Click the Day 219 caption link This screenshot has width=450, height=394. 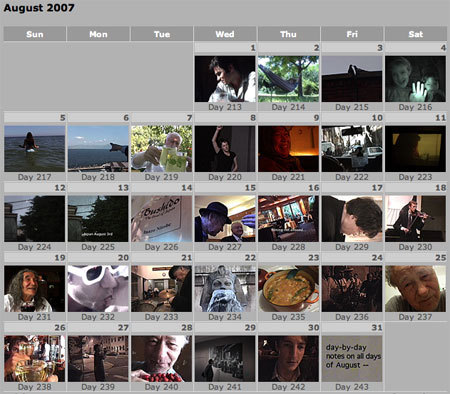click(162, 177)
